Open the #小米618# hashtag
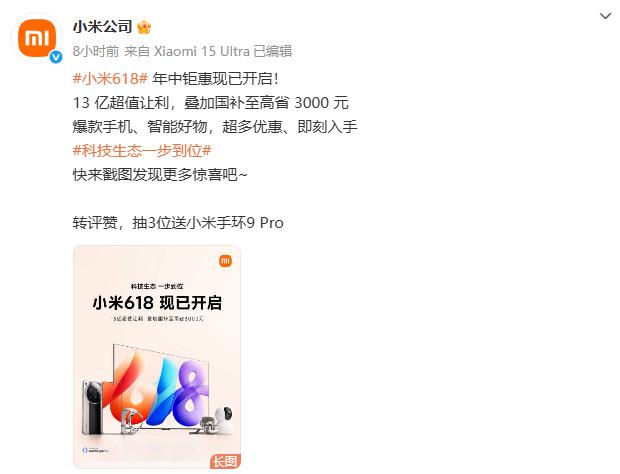 pyautogui.click(x=110, y=79)
